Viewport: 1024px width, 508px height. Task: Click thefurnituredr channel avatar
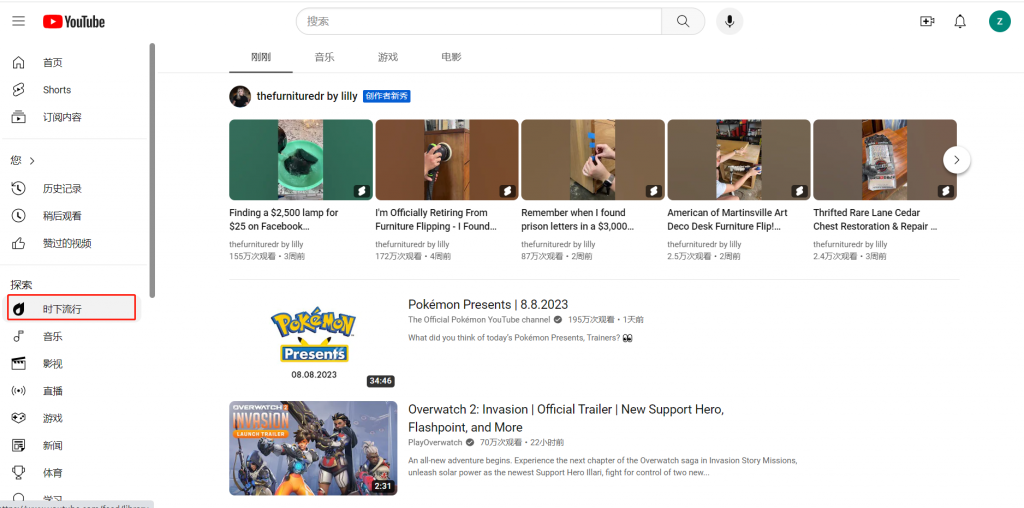[x=240, y=97]
